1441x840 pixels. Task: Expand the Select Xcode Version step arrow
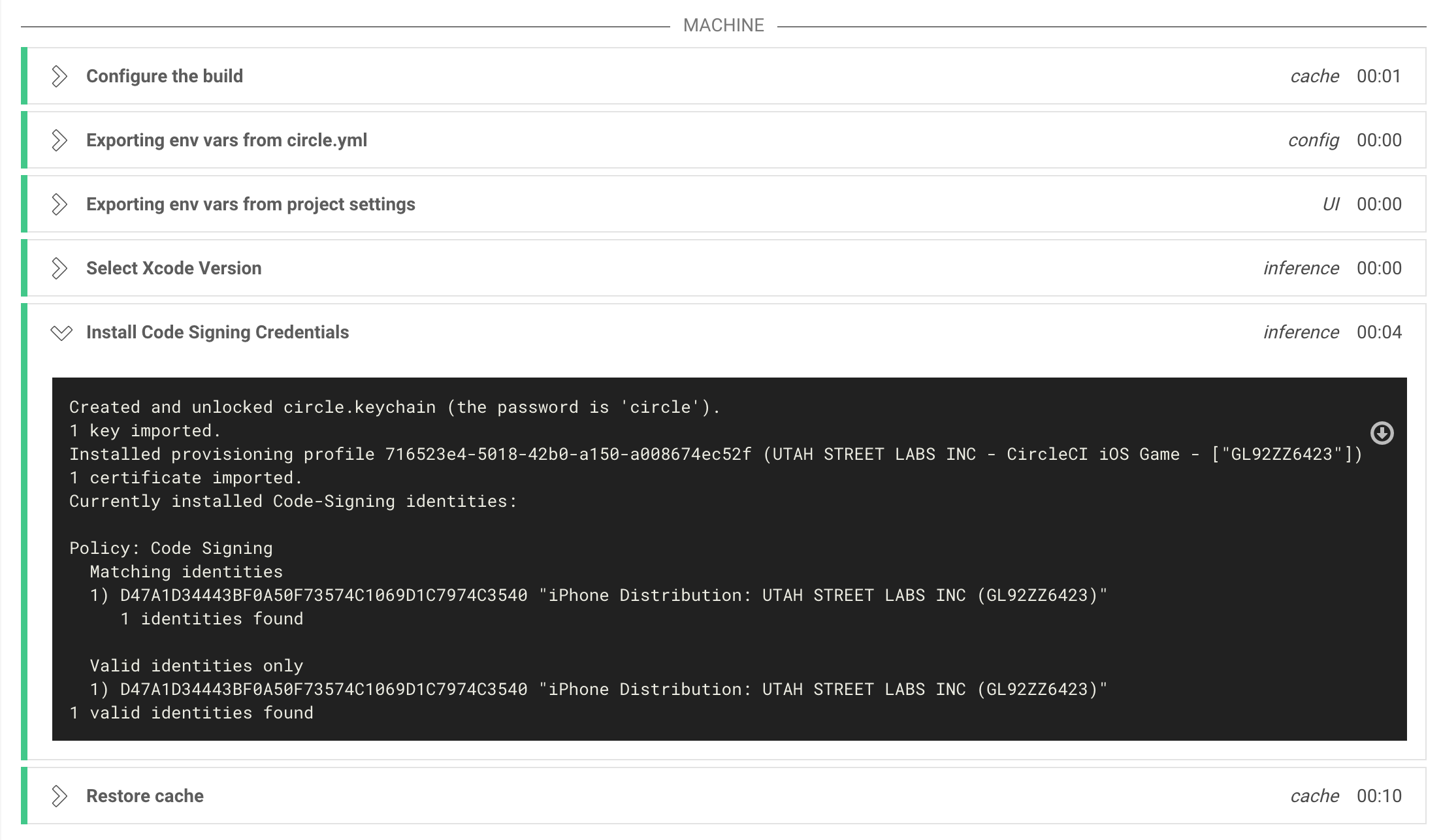(x=59, y=268)
